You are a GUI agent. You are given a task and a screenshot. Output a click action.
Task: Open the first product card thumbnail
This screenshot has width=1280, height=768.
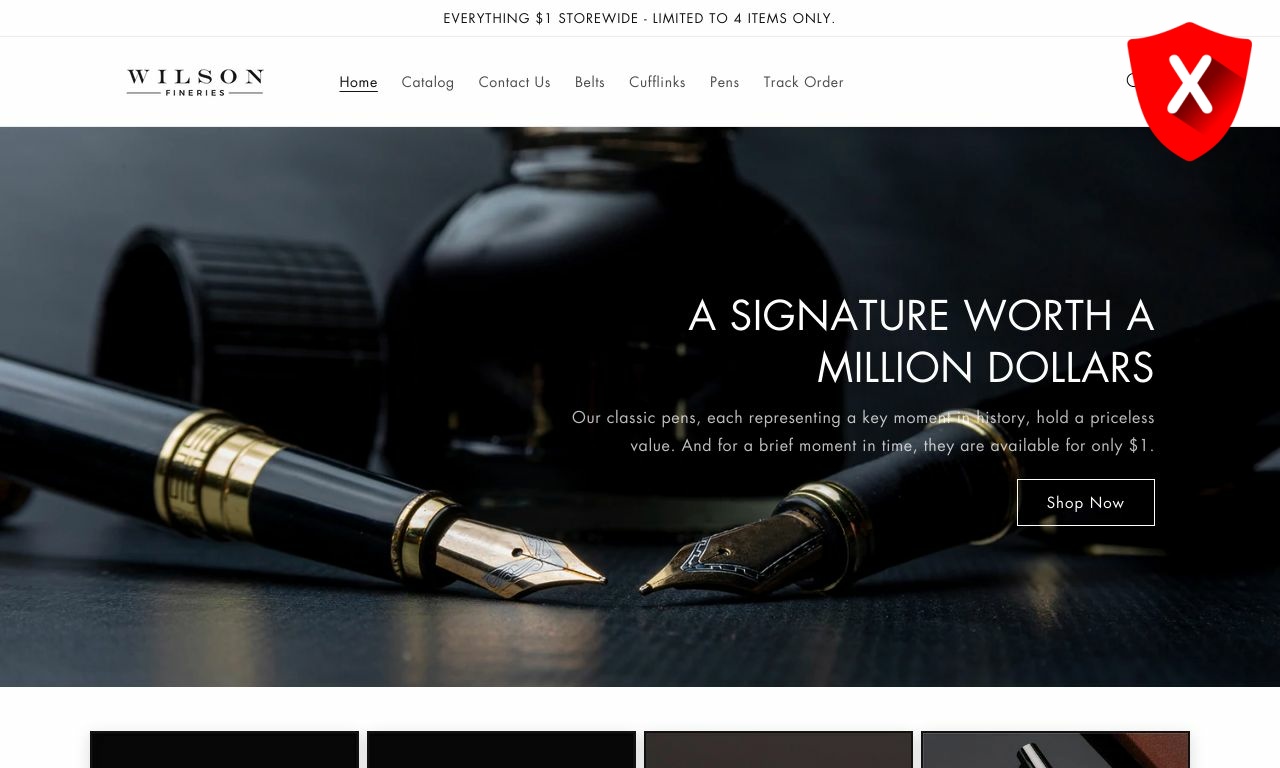pyautogui.click(x=224, y=749)
